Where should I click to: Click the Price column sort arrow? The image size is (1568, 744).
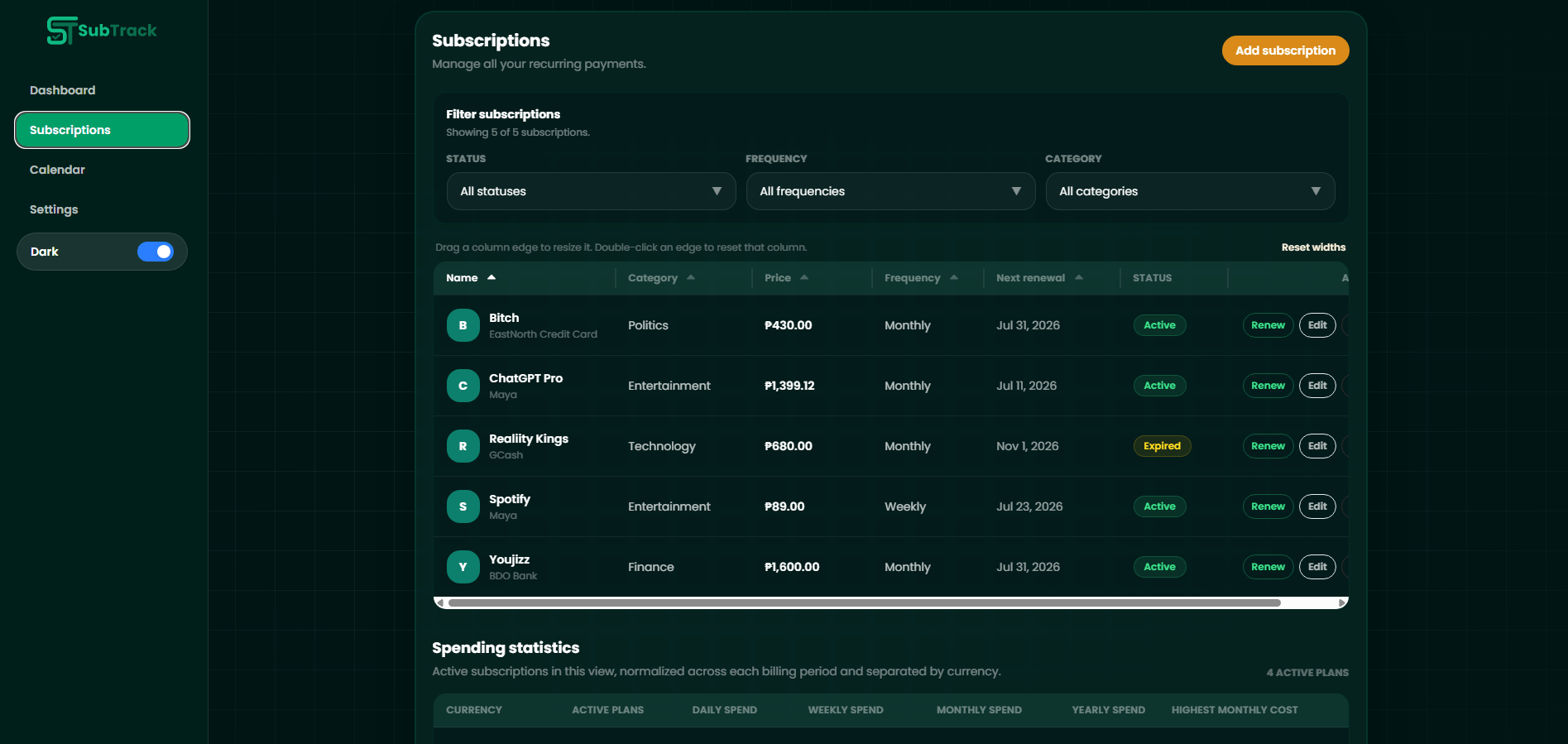tap(804, 277)
